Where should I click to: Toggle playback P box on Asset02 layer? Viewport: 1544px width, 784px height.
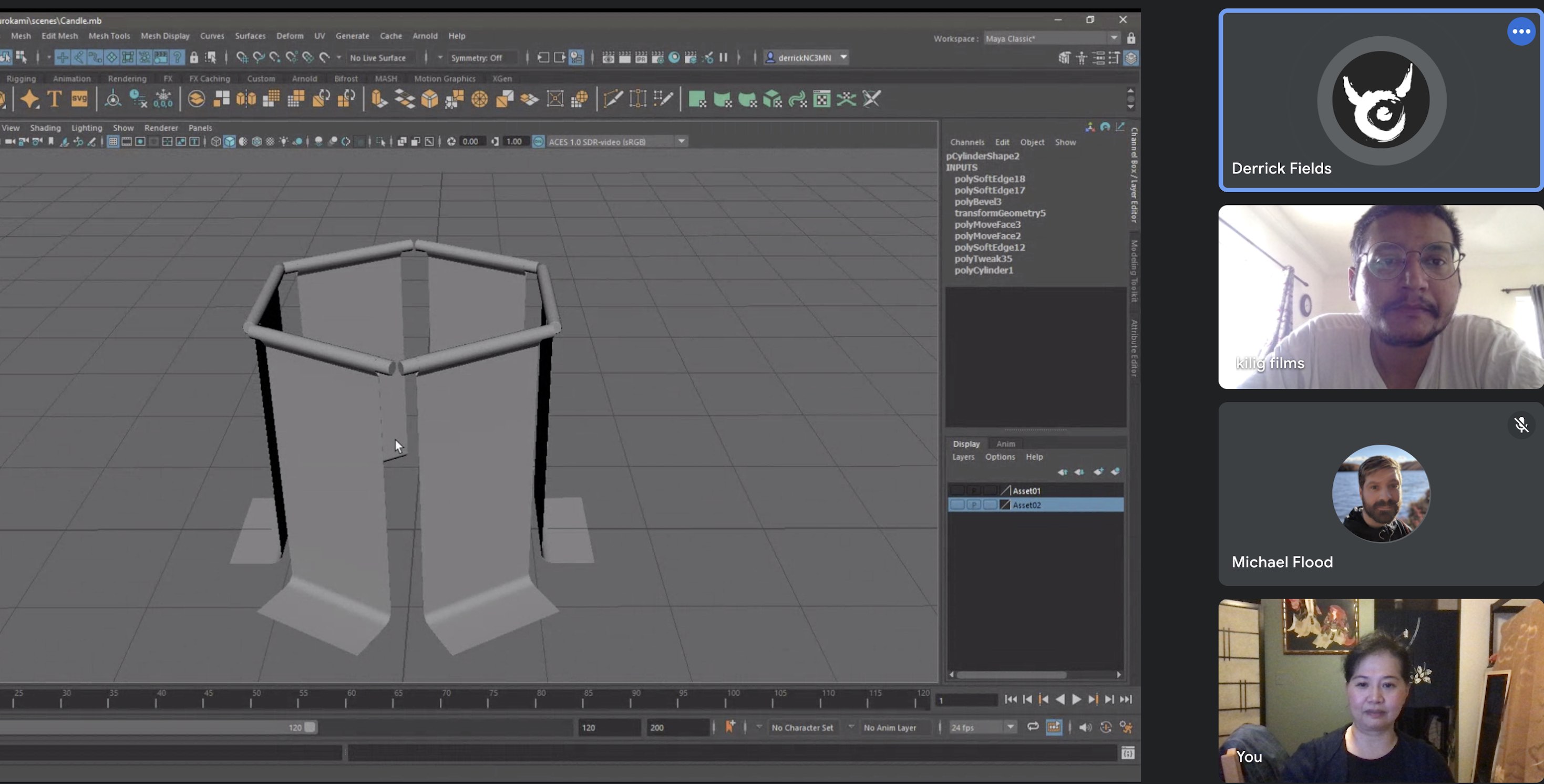point(973,504)
